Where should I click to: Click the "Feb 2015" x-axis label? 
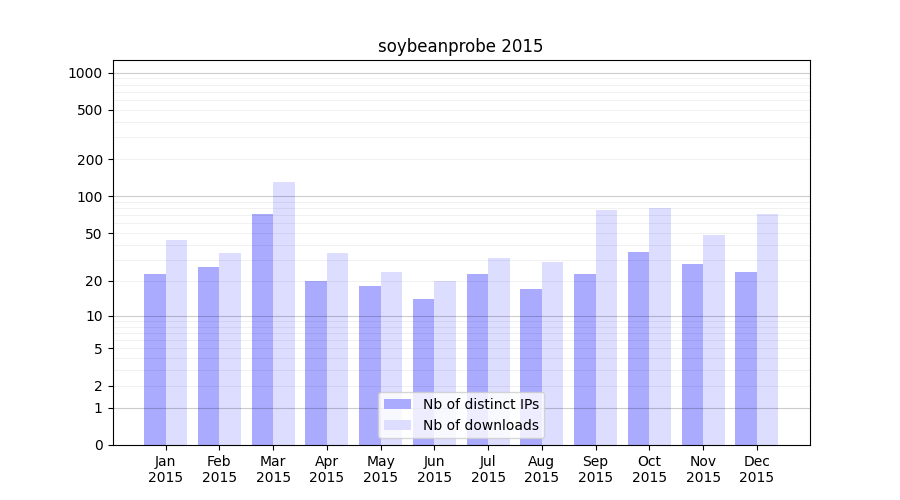[219, 469]
